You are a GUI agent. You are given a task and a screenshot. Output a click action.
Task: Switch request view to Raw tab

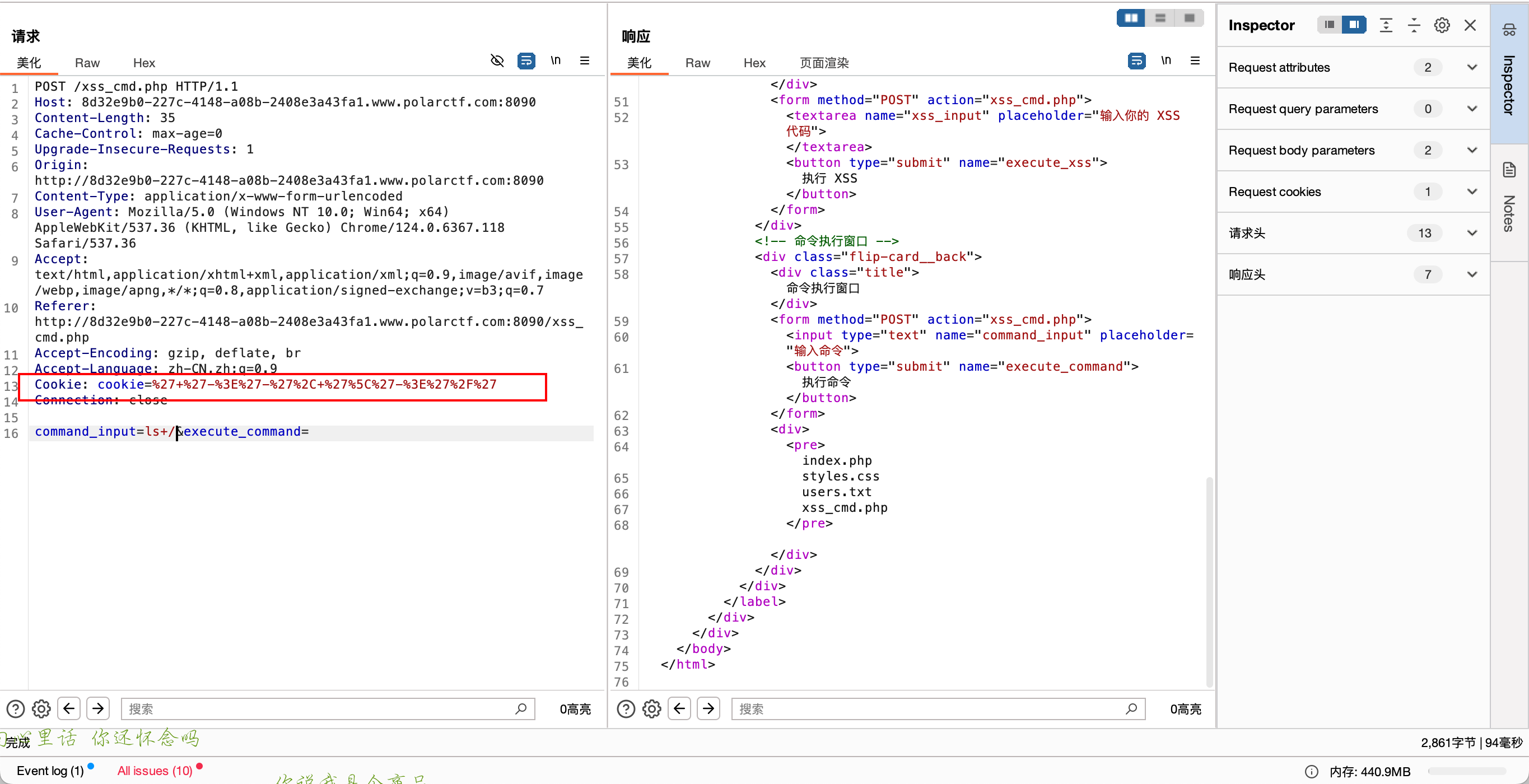(x=87, y=63)
